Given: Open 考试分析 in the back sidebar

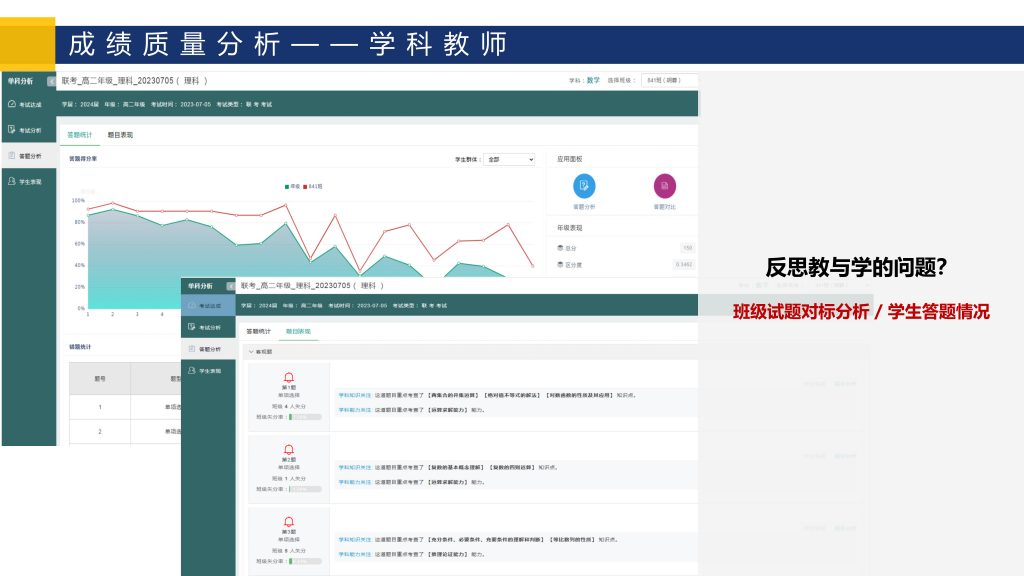Looking at the screenshot, I should click(x=28, y=130).
